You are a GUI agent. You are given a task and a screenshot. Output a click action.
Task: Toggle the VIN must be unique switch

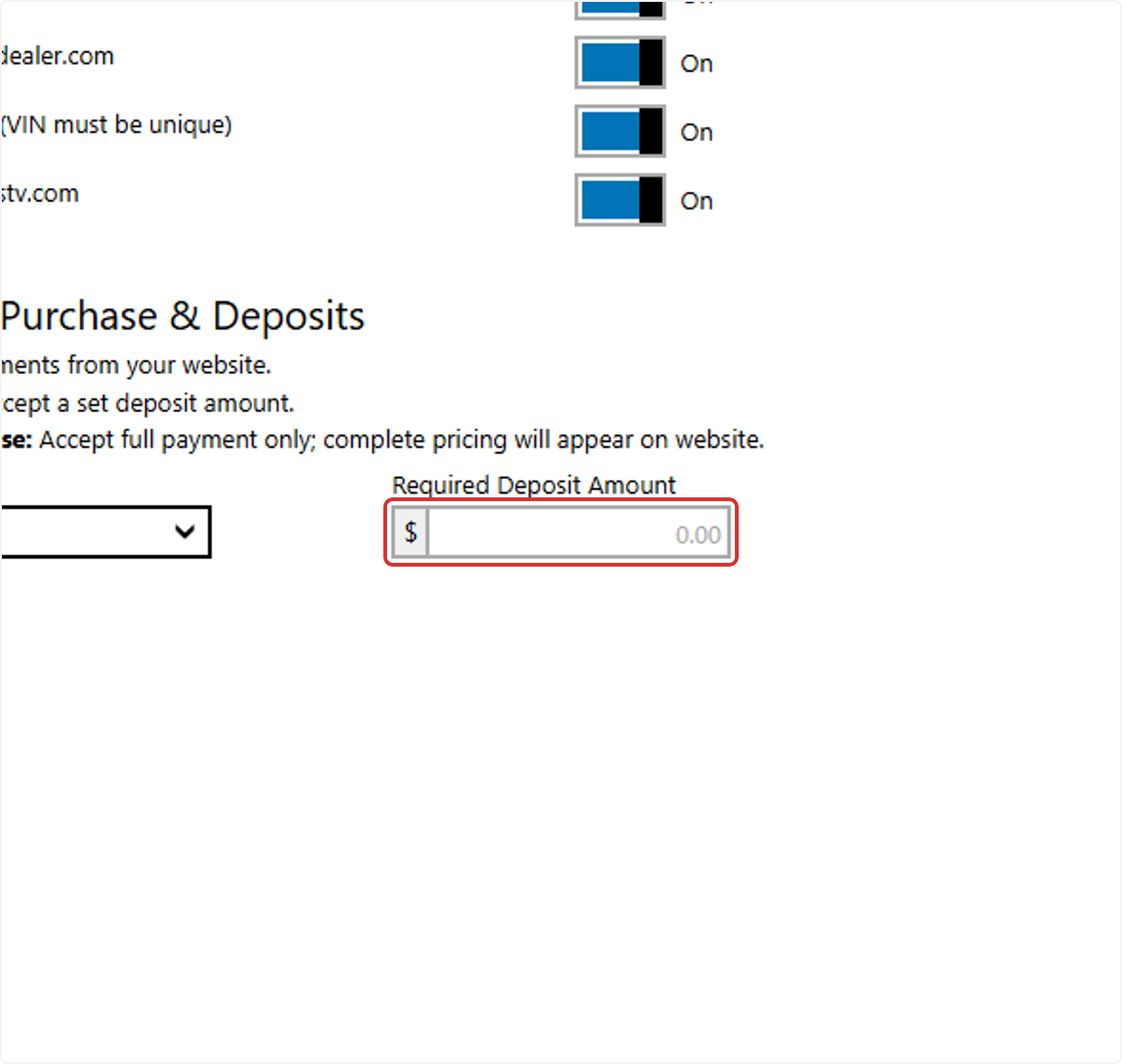tap(620, 131)
